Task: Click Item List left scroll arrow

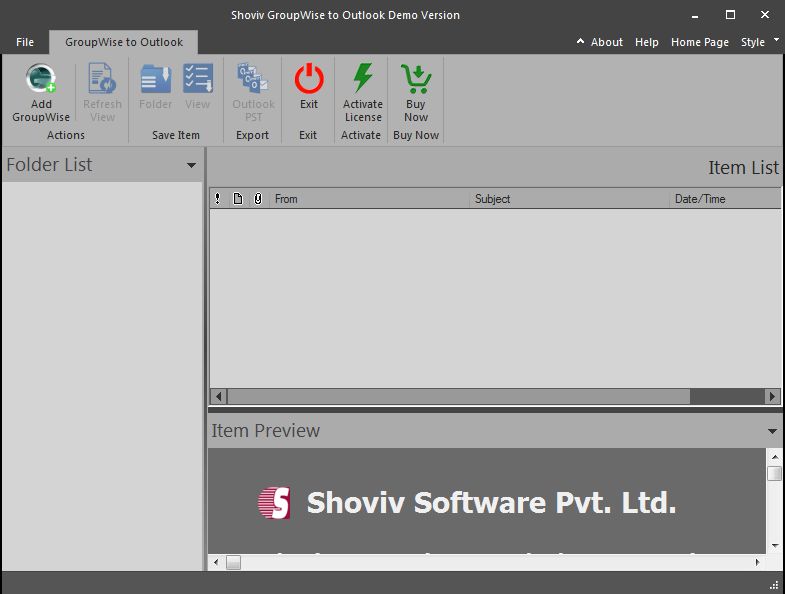Action: 219,396
